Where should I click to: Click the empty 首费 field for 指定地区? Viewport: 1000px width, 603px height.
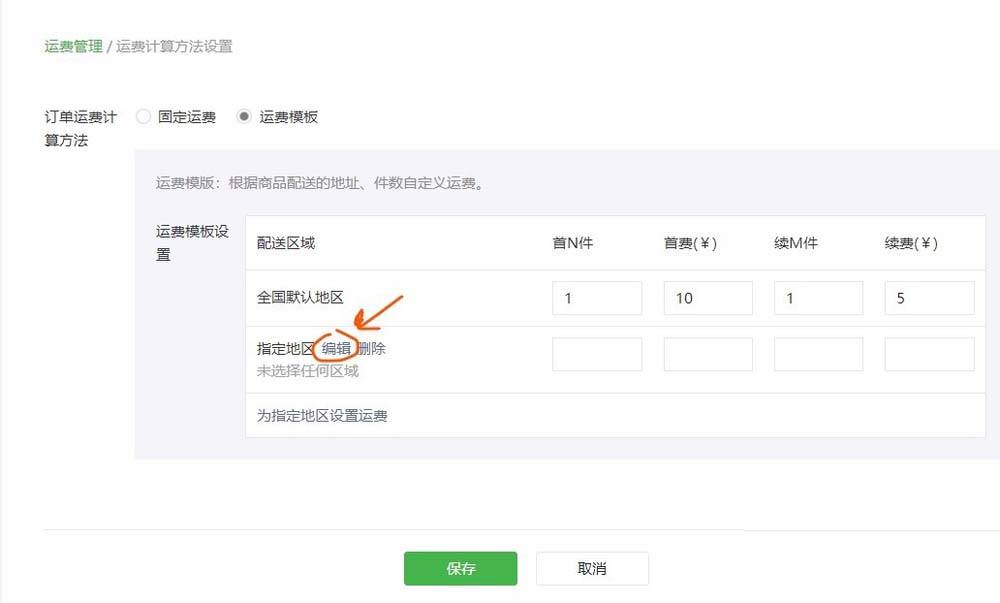coord(708,353)
